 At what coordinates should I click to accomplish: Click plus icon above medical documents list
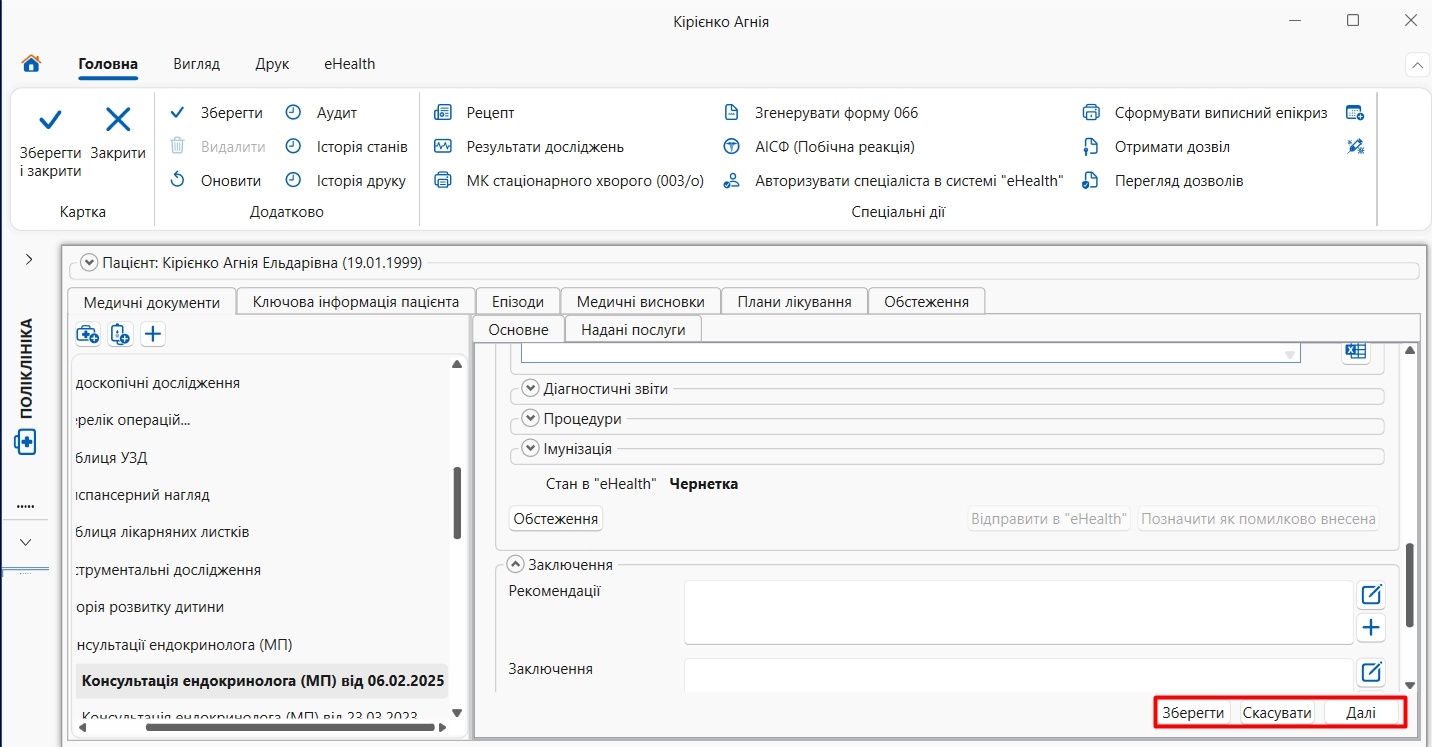click(x=152, y=335)
